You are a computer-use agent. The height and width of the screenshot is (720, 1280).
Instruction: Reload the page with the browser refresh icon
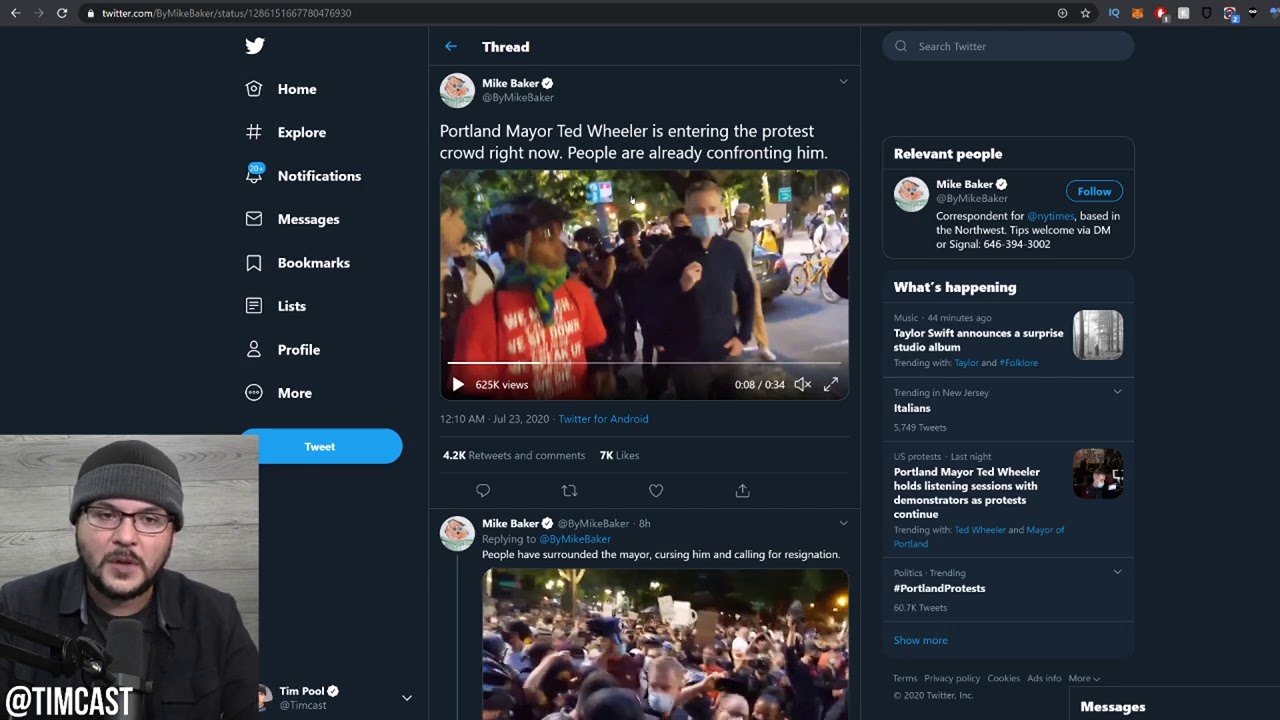[x=62, y=13]
